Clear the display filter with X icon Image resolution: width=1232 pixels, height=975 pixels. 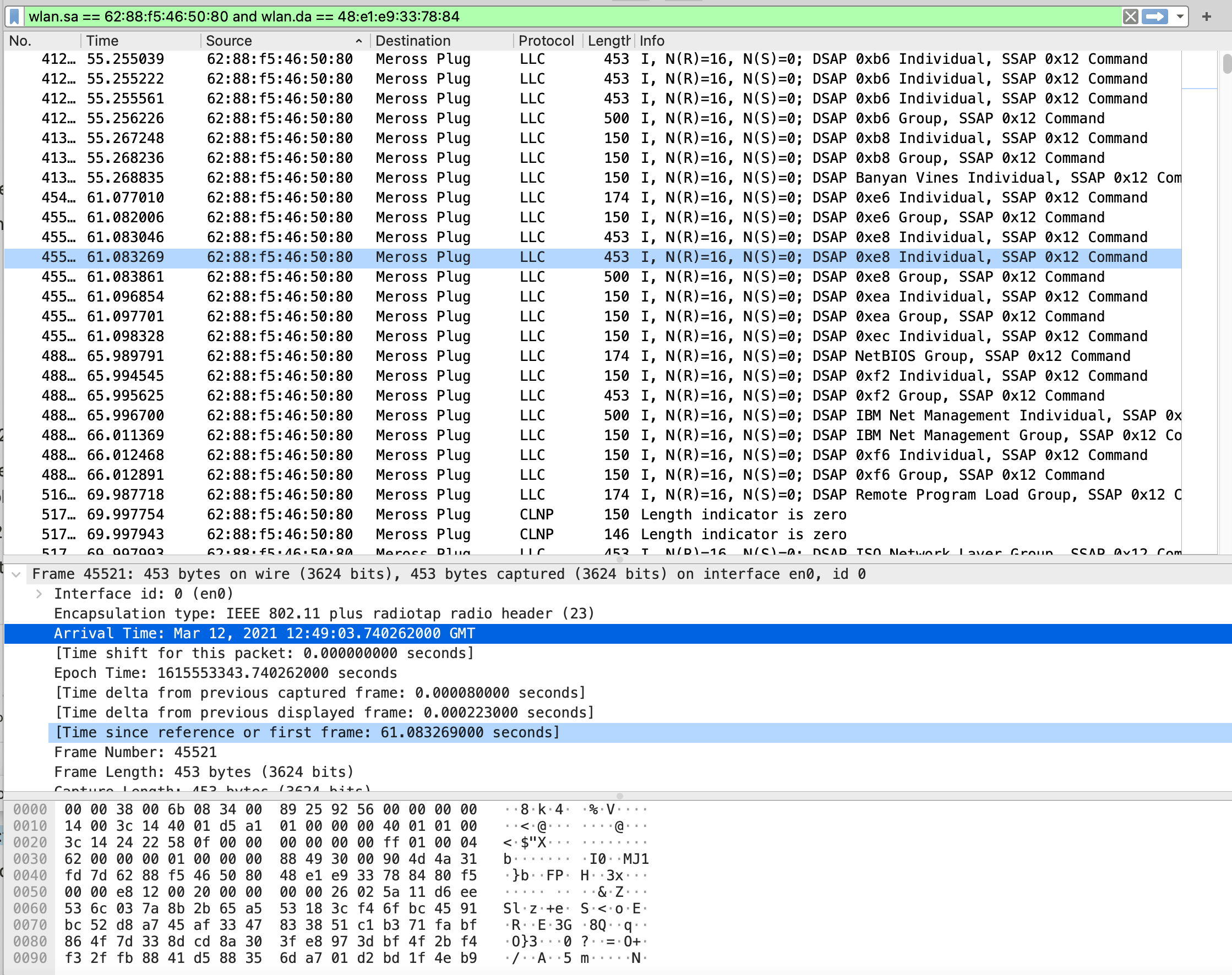1130,17
